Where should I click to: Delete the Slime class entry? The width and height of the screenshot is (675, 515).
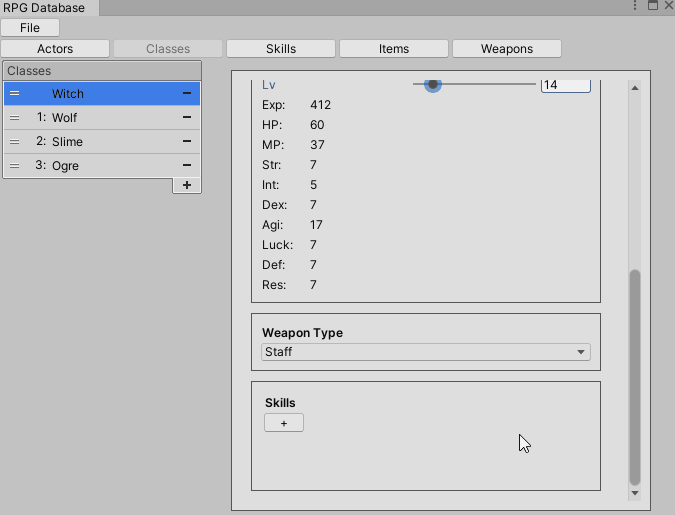tap(187, 141)
